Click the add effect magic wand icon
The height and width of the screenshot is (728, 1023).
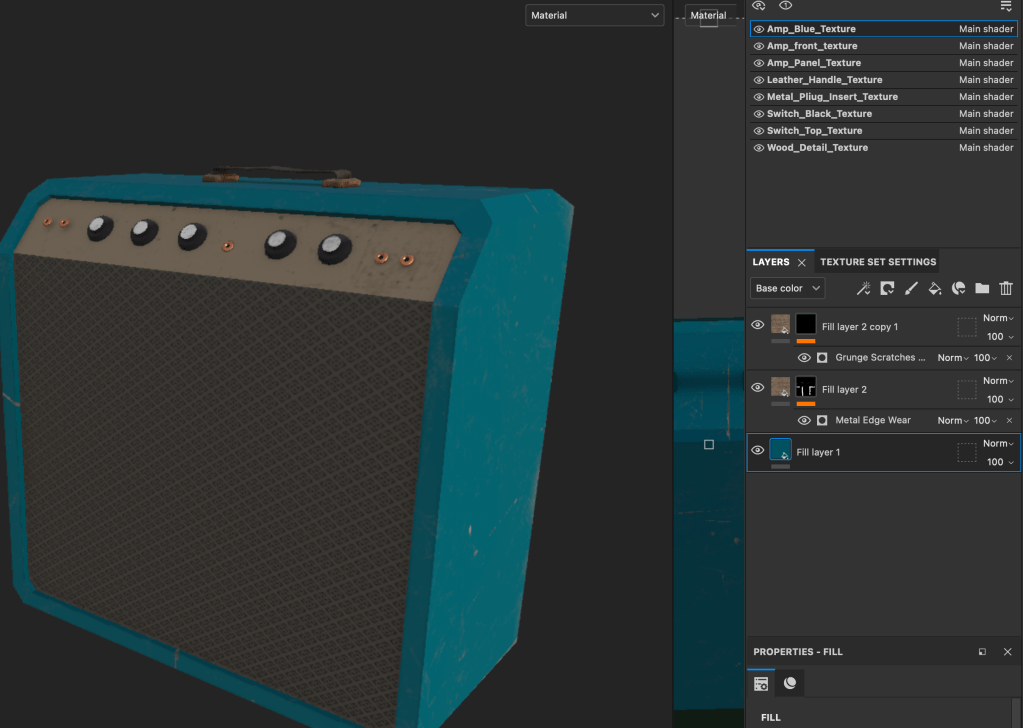(x=863, y=288)
